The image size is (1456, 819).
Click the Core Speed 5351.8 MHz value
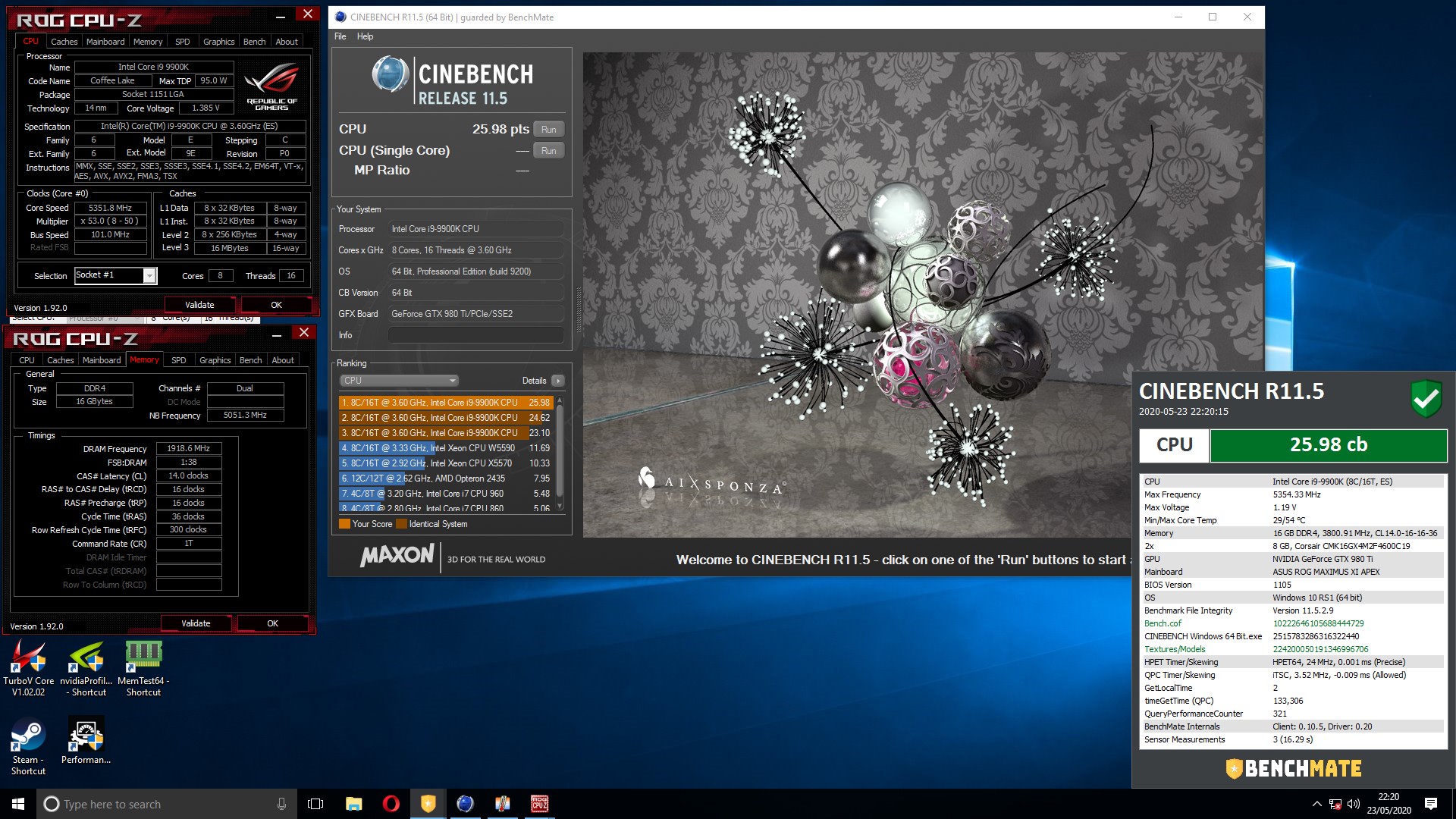tap(110, 208)
